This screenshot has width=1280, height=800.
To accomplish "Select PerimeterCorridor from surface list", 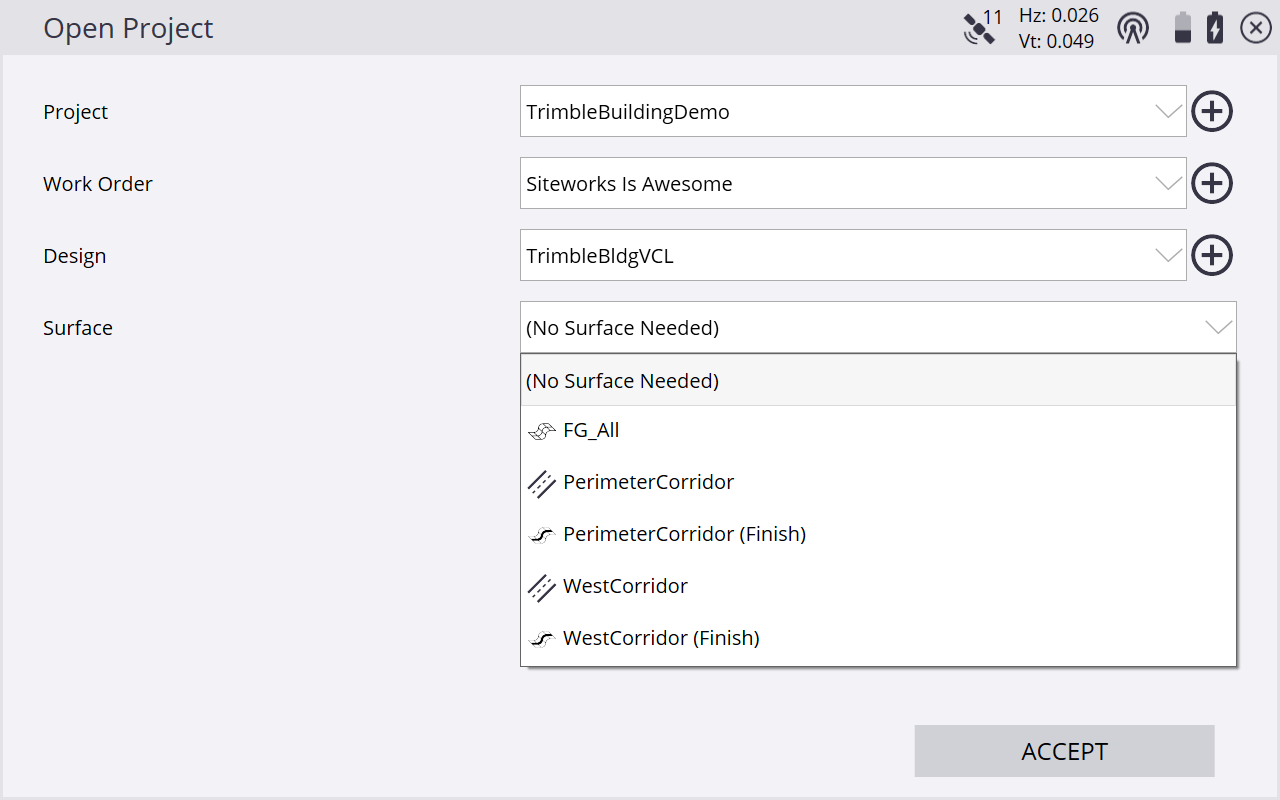I will pos(879,482).
